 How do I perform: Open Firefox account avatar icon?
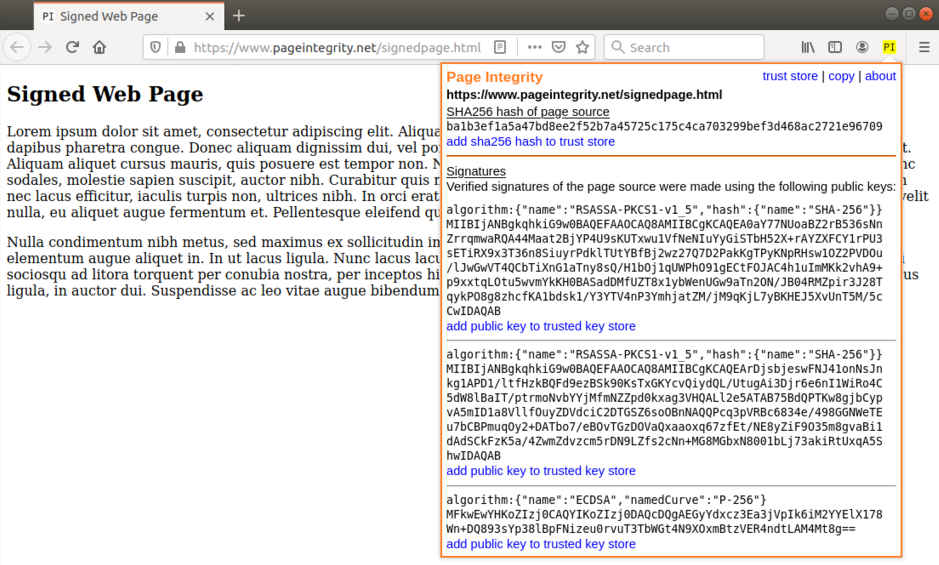[862, 47]
